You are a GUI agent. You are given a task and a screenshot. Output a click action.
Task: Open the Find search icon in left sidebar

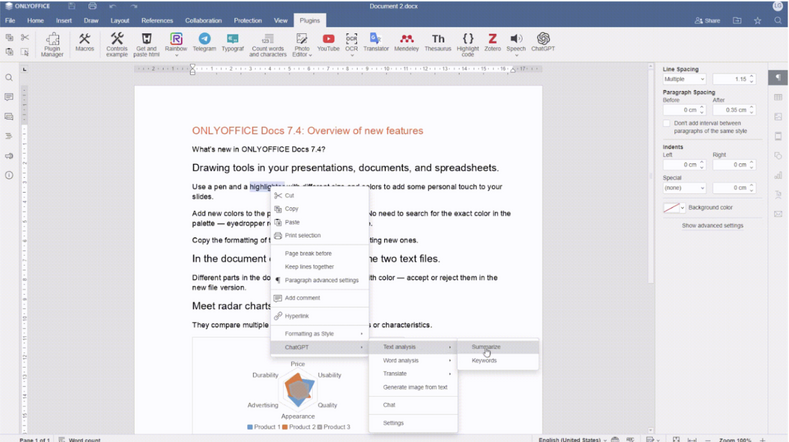point(9,78)
